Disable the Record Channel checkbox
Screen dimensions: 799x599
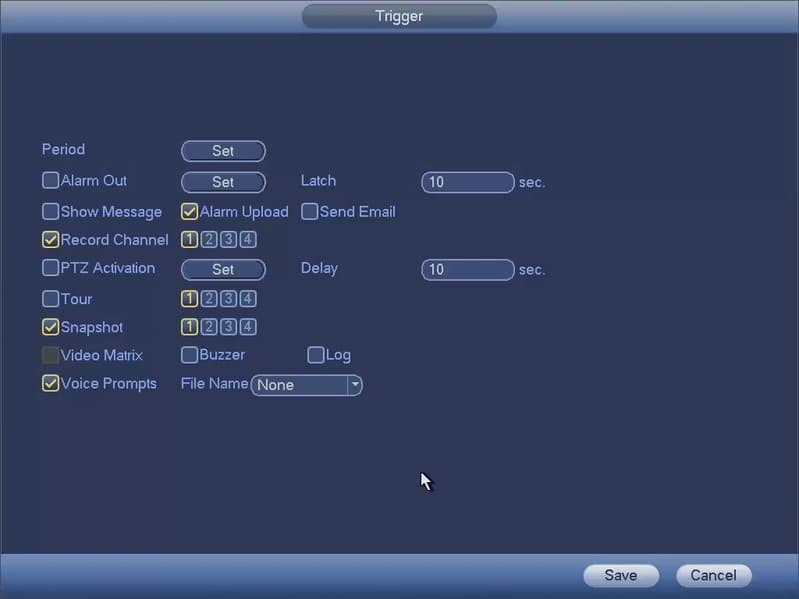[50, 240]
